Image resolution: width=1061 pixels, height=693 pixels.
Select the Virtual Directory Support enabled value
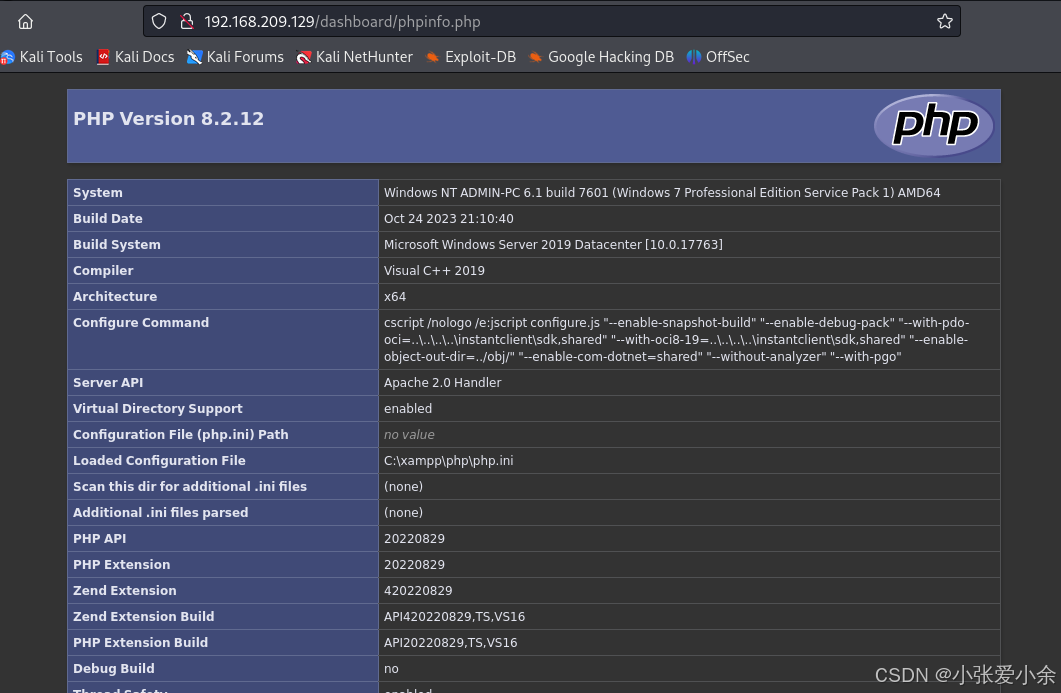tap(407, 409)
